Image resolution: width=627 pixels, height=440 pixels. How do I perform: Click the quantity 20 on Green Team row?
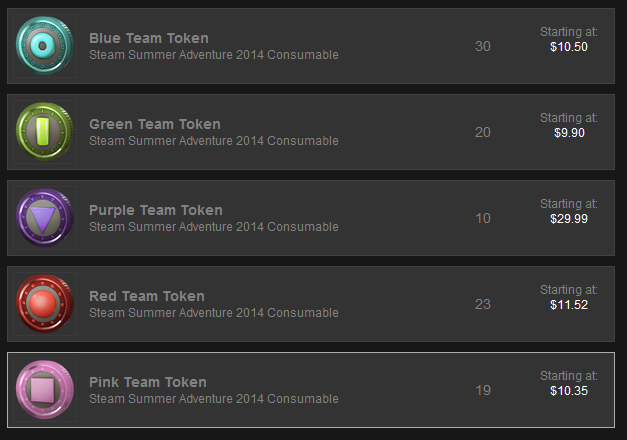483,132
